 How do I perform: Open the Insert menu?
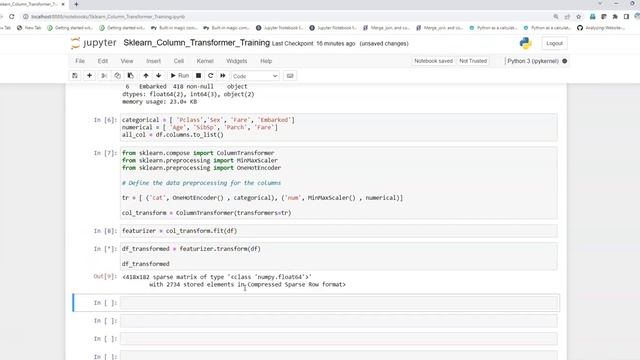tap(153, 61)
